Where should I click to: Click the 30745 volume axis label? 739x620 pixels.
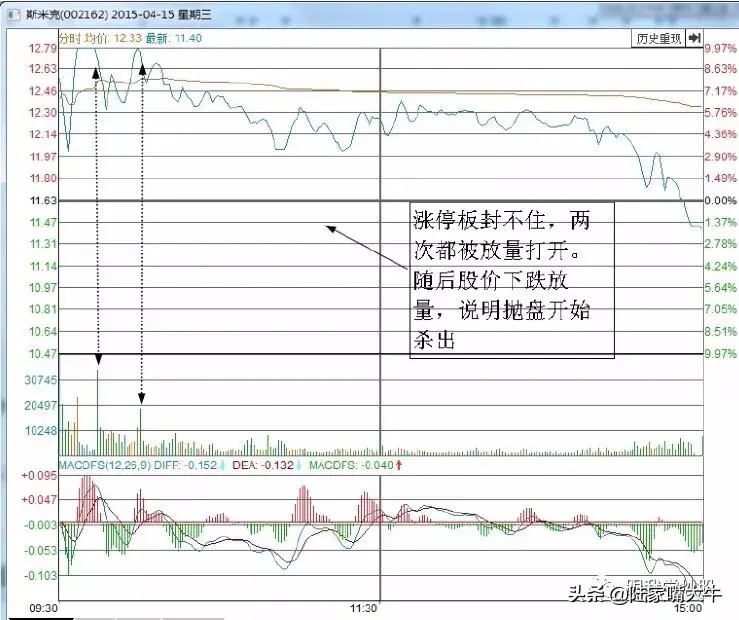coord(41,380)
